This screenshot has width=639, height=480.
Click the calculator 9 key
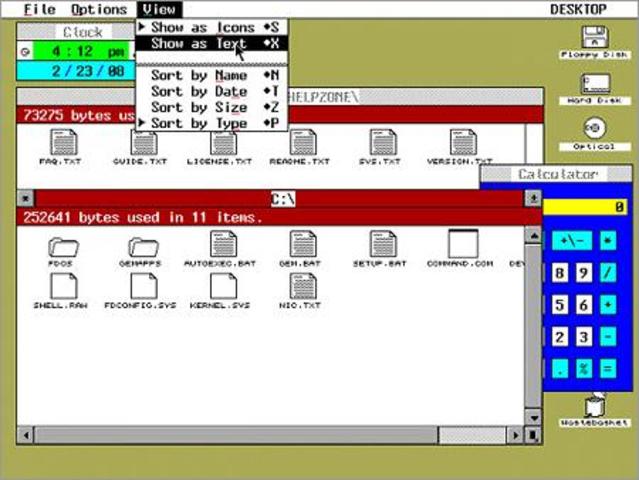click(584, 273)
